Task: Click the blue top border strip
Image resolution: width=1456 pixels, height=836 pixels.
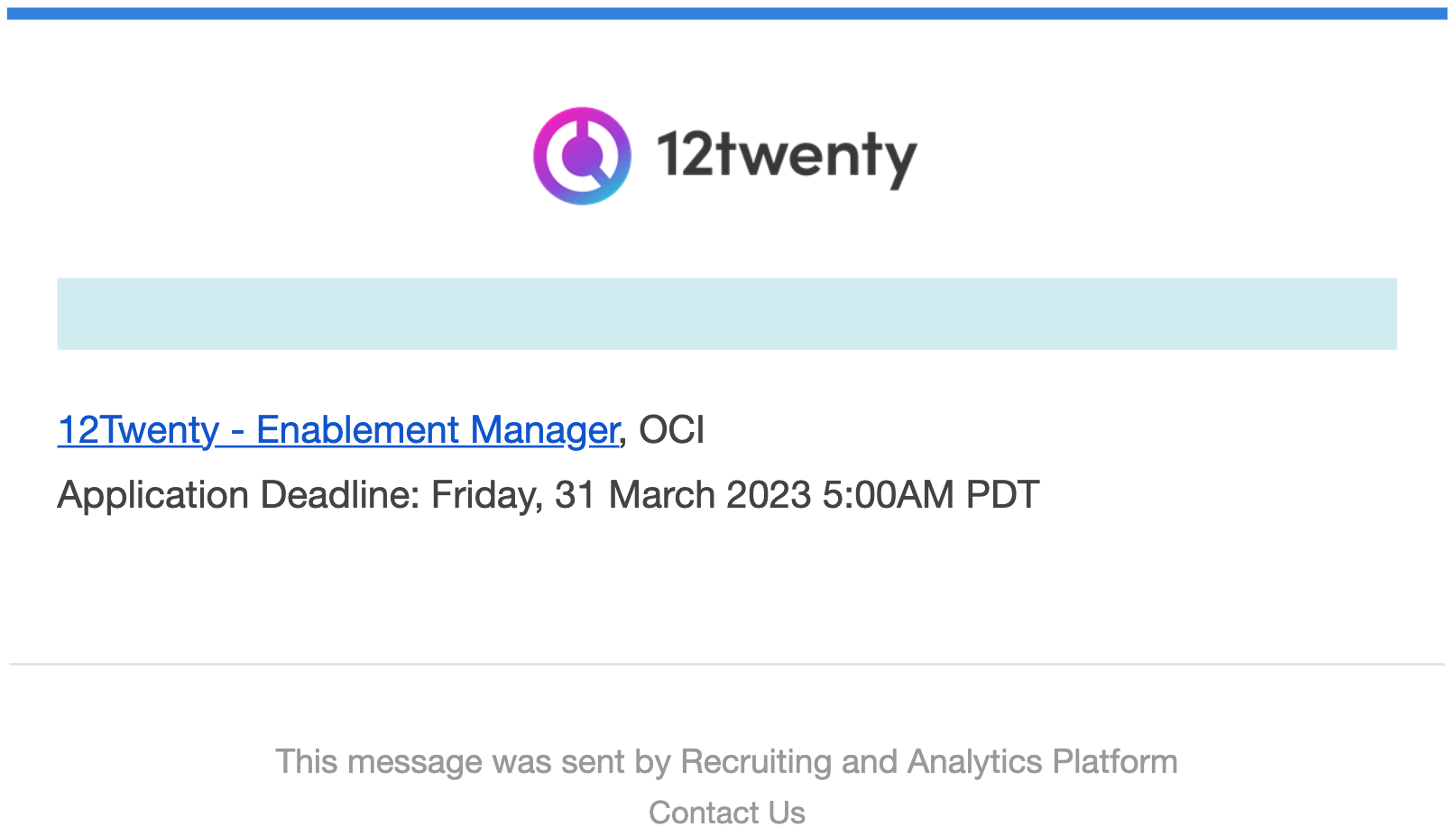Action: pos(727,14)
